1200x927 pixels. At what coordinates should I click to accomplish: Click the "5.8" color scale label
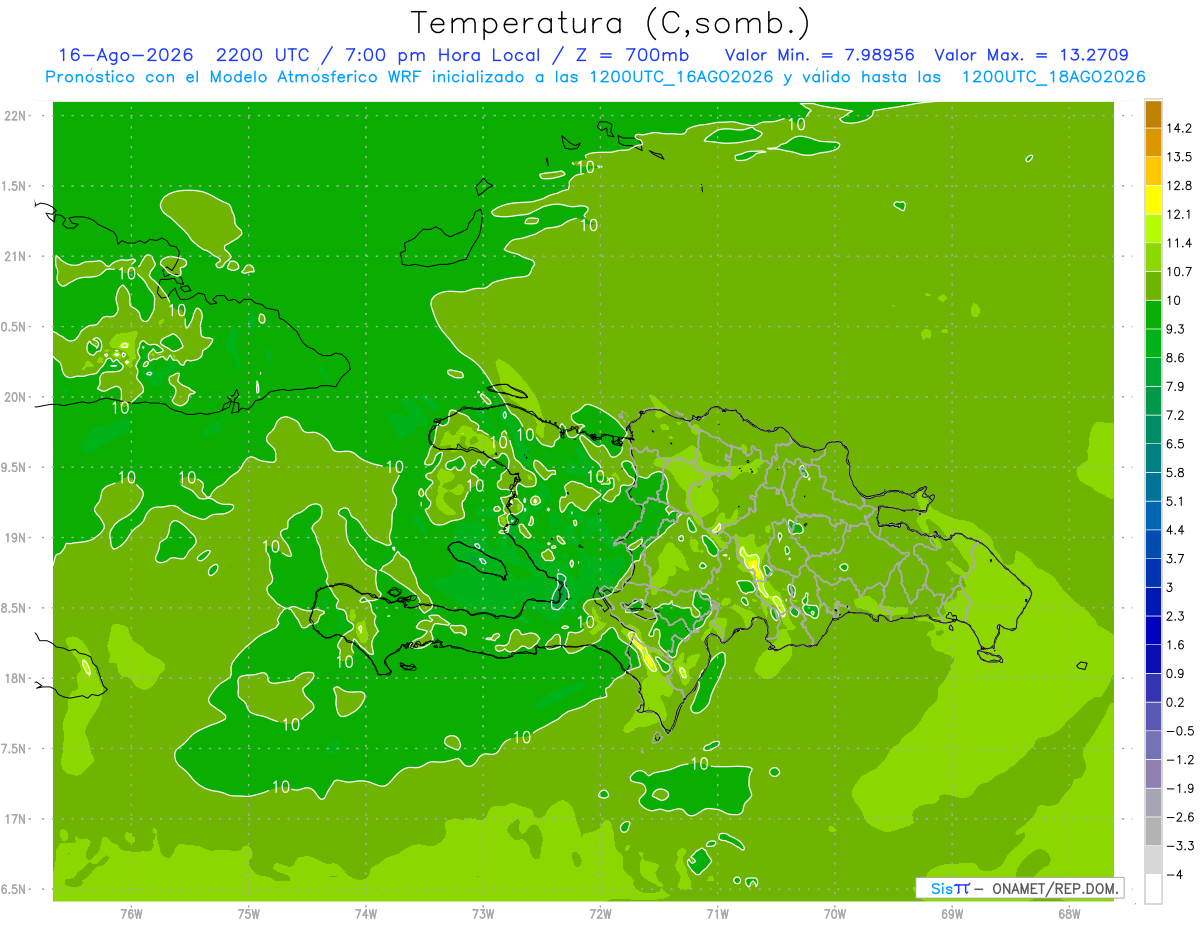pyautogui.click(x=1177, y=472)
